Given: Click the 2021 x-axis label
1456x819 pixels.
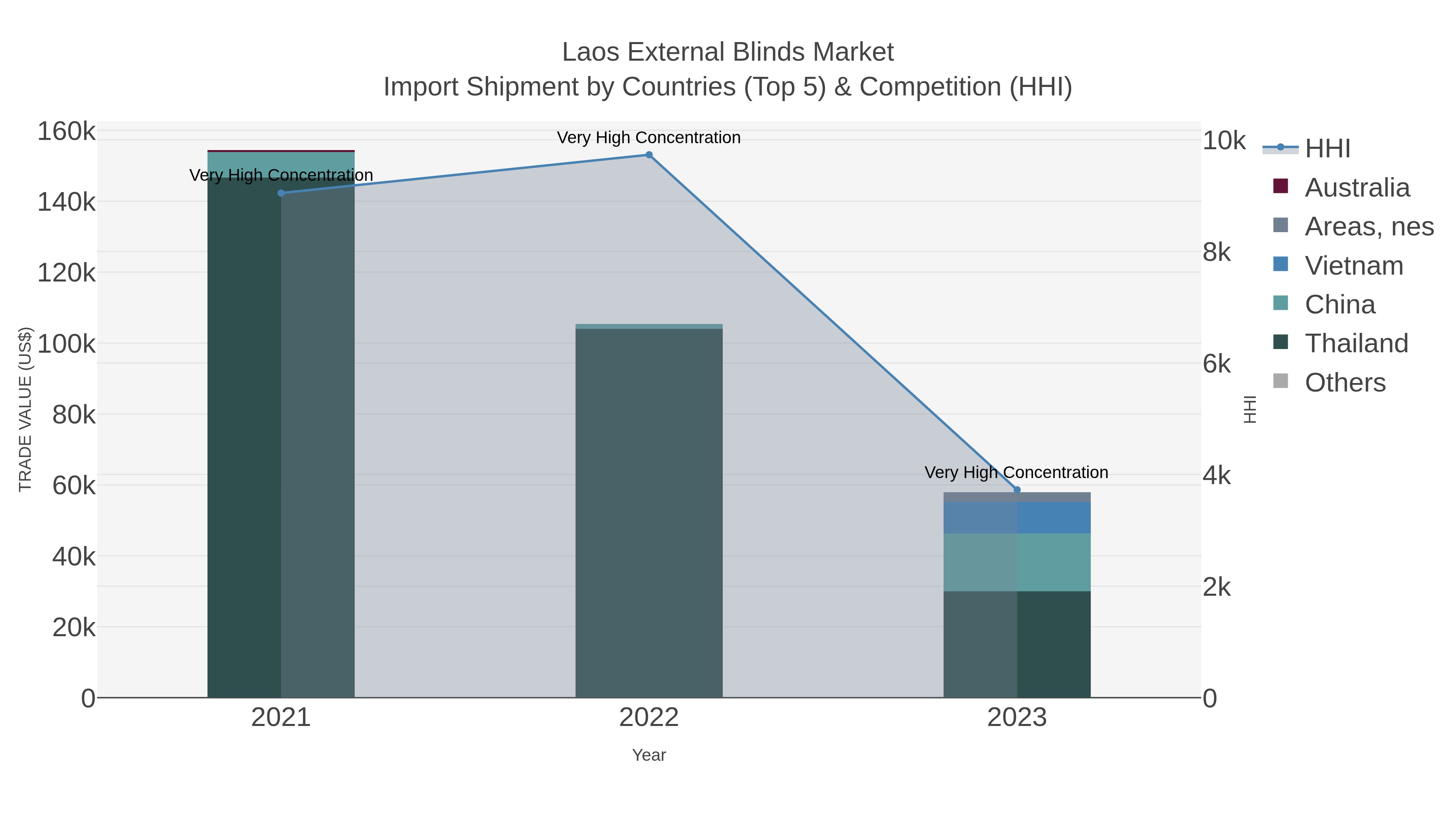Looking at the screenshot, I should tap(281, 718).
